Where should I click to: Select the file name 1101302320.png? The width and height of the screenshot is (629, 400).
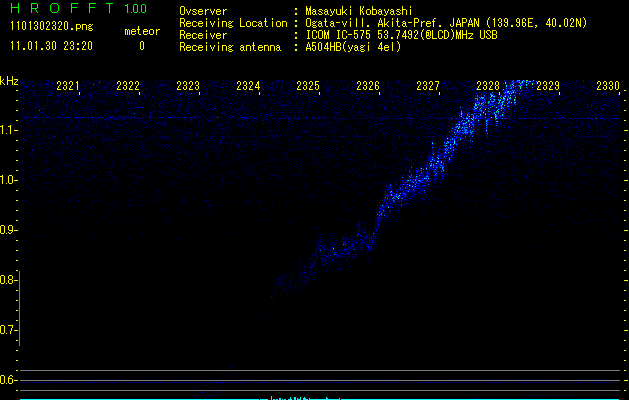tap(52, 27)
